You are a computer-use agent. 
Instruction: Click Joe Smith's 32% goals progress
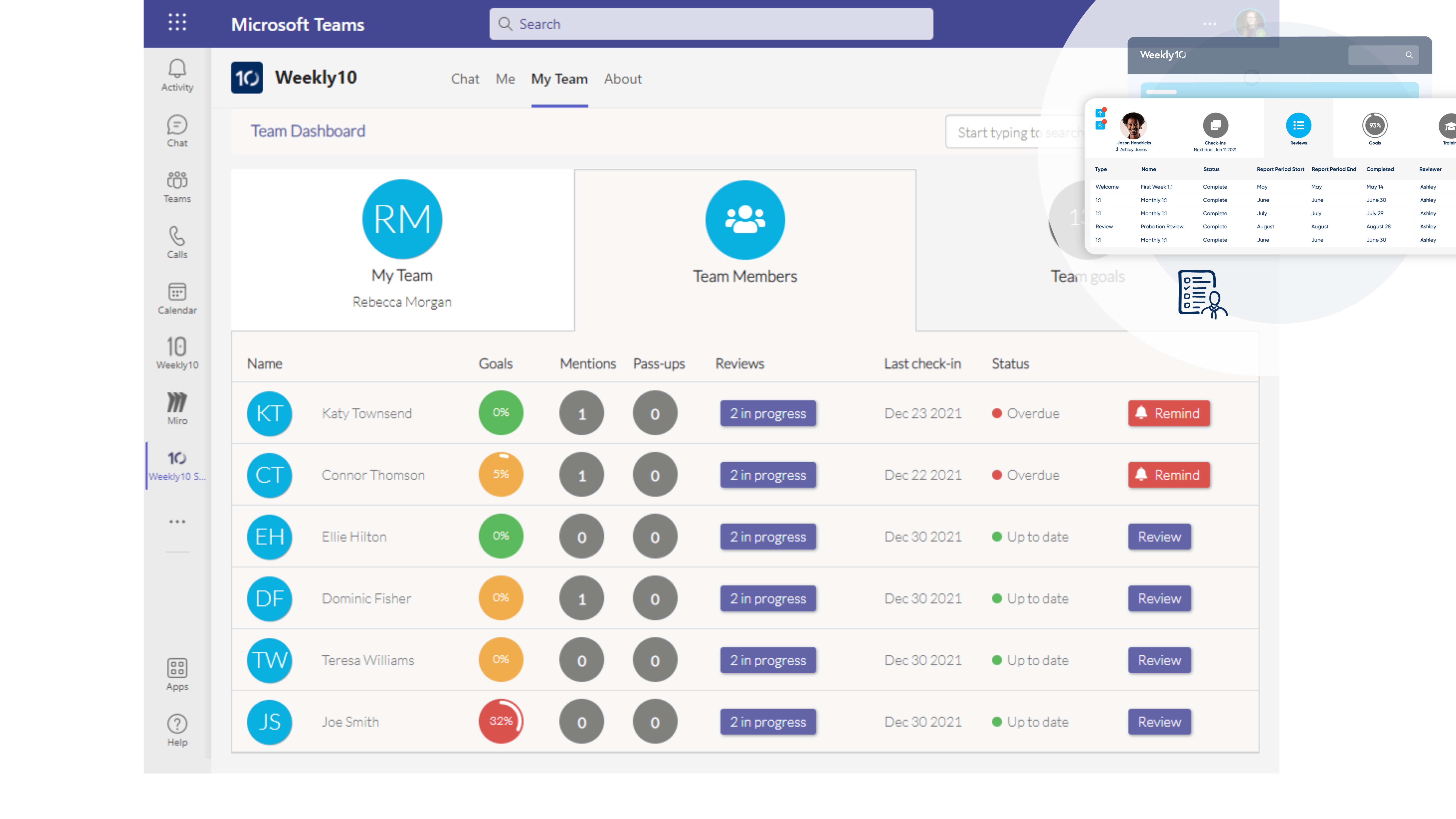501,721
